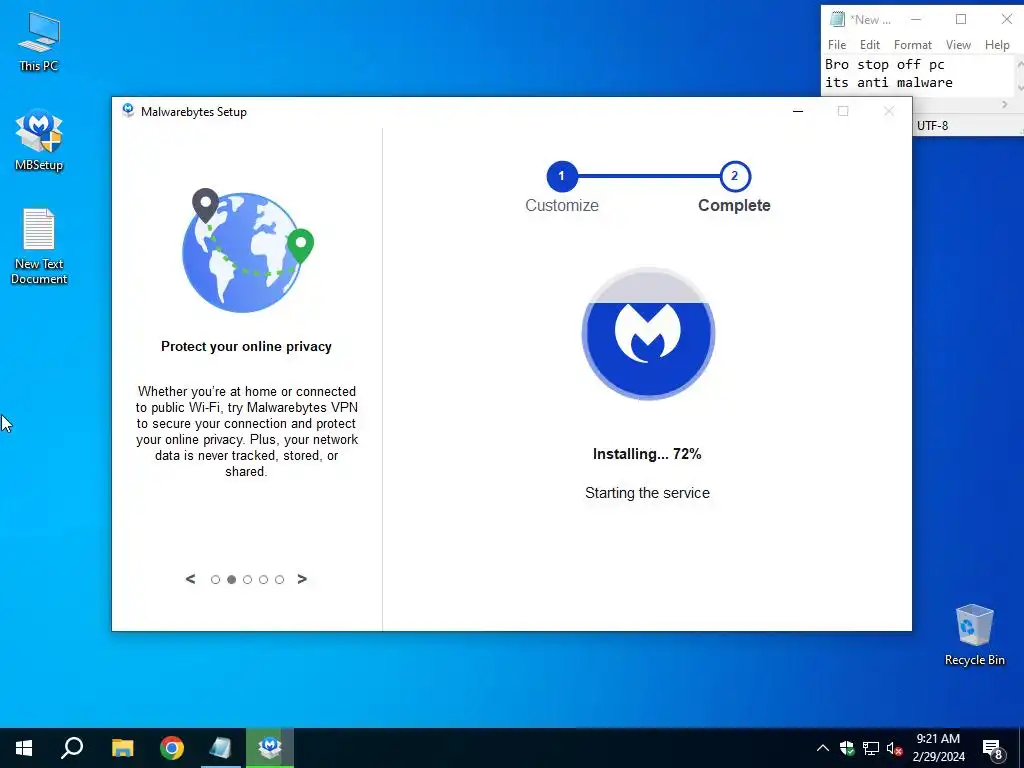Switch to Notepad in the taskbar
Viewport: 1024px width, 768px height.
tap(221, 748)
